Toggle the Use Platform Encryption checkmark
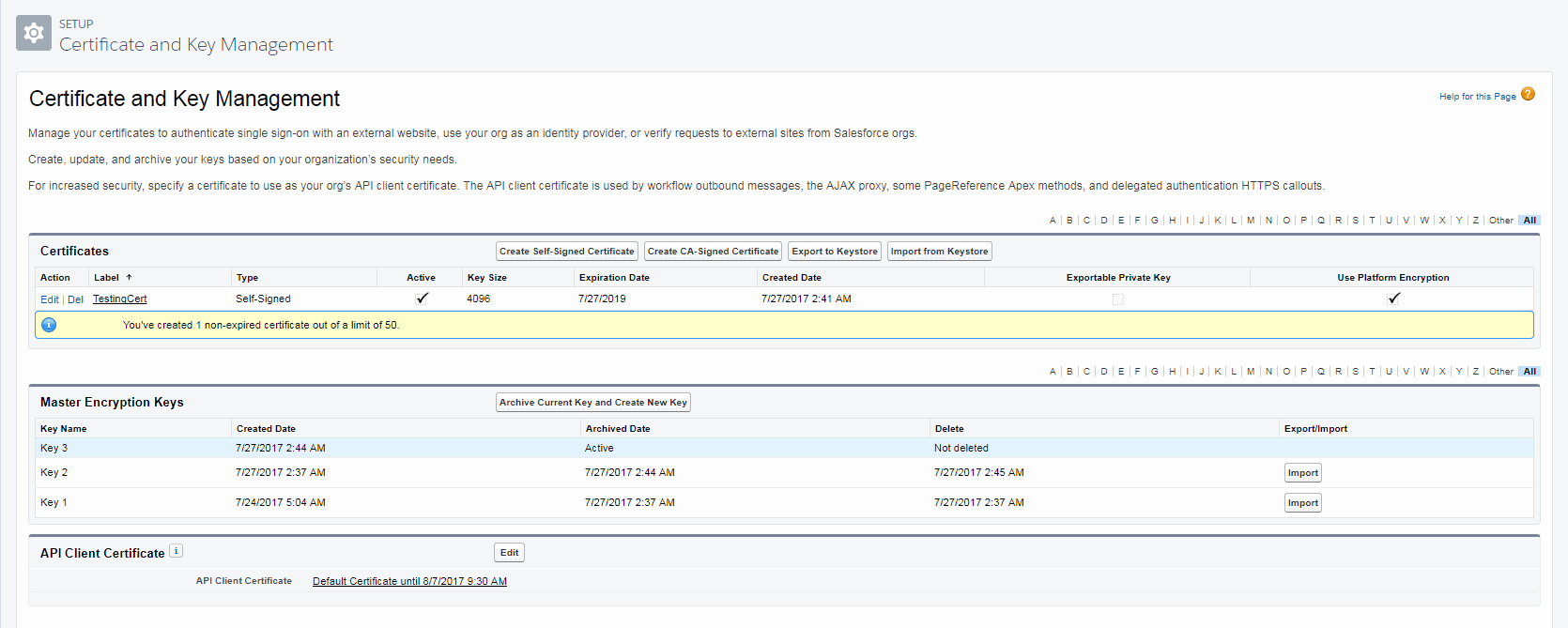 (x=1393, y=299)
